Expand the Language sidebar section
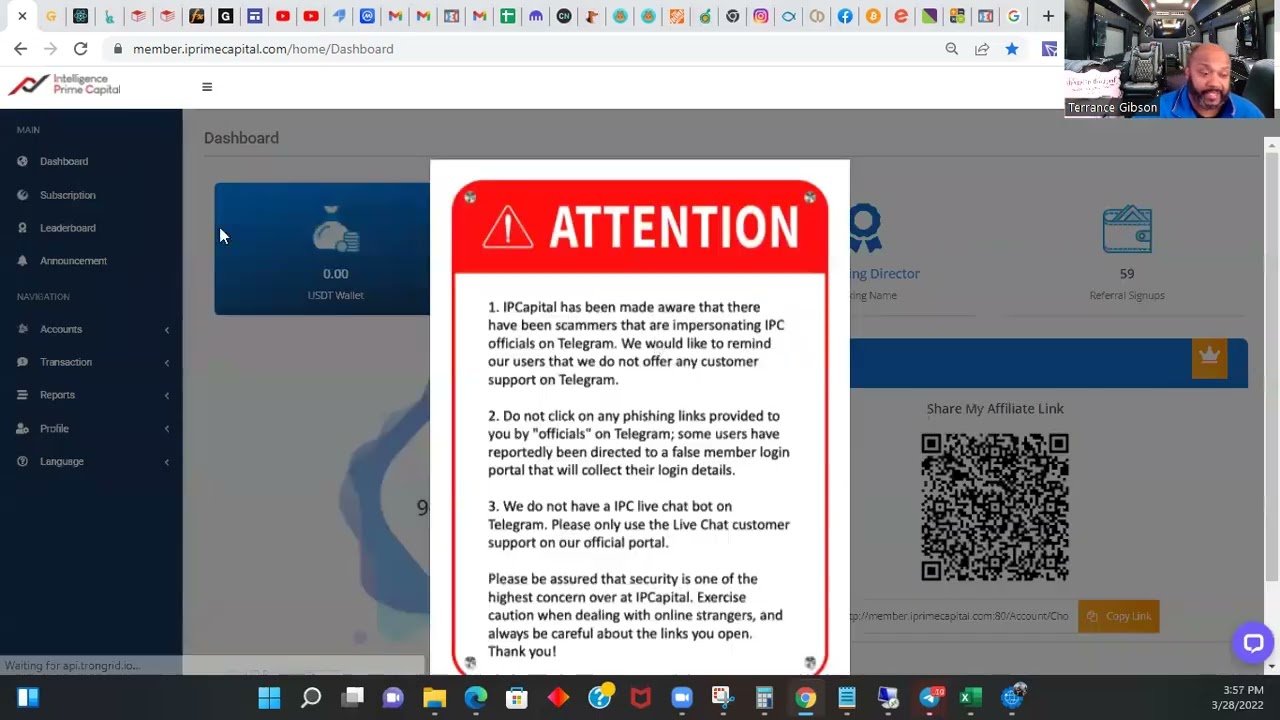 91,461
